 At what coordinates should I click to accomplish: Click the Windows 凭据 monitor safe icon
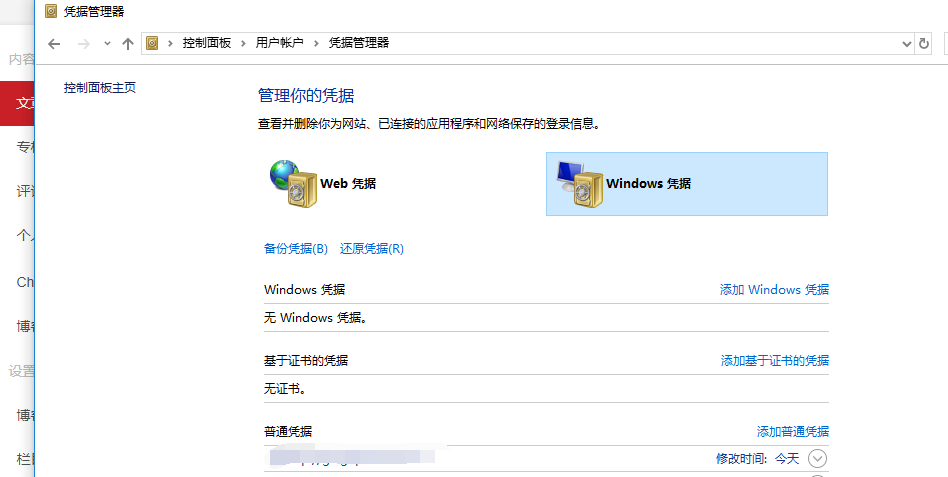click(580, 184)
